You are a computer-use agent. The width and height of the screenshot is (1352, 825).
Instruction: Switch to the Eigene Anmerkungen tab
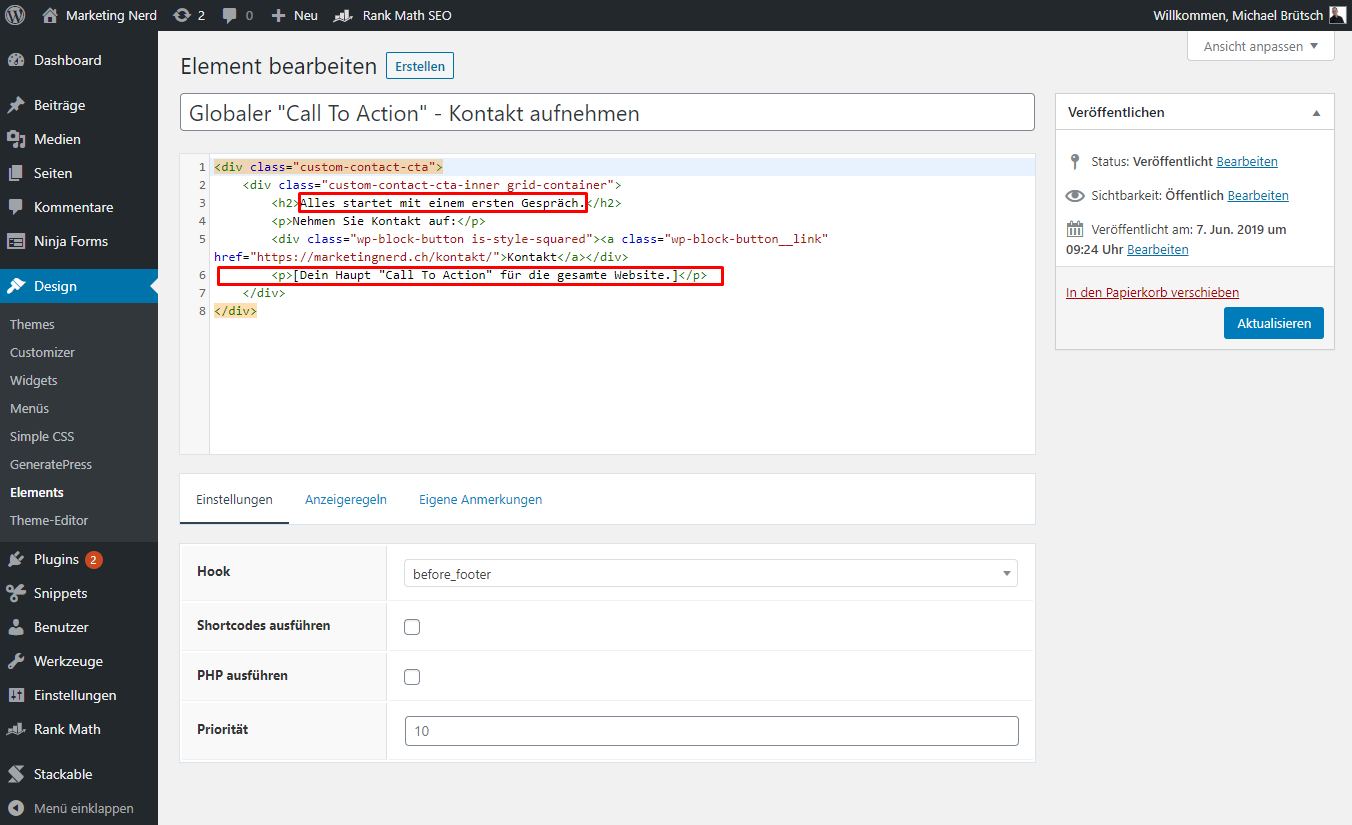(x=481, y=499)
